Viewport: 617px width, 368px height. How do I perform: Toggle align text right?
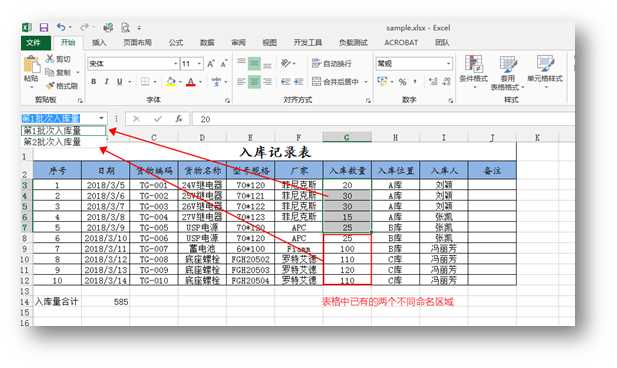click(x=268, y=82)
